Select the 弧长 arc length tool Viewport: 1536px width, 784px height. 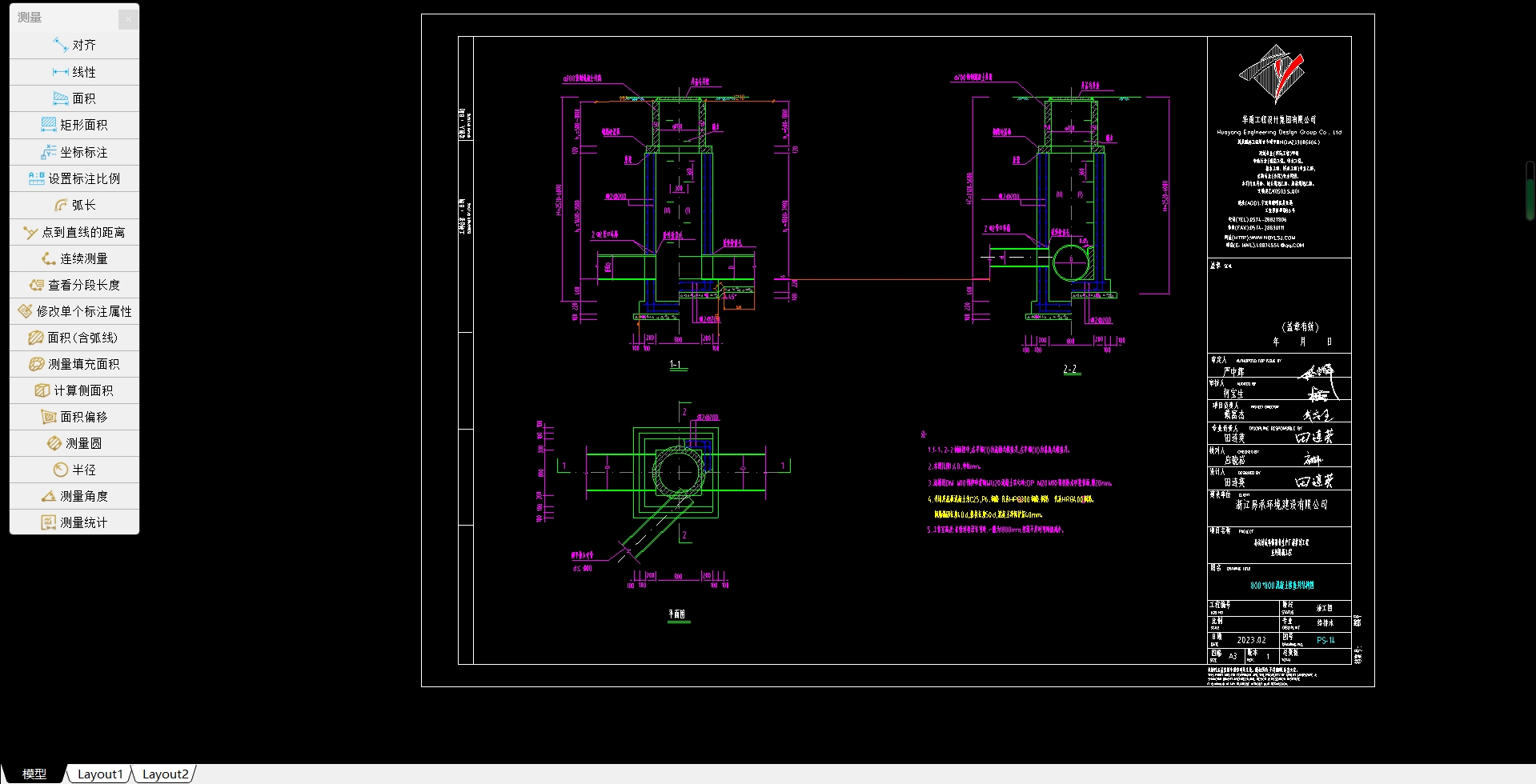coord(74,205)
